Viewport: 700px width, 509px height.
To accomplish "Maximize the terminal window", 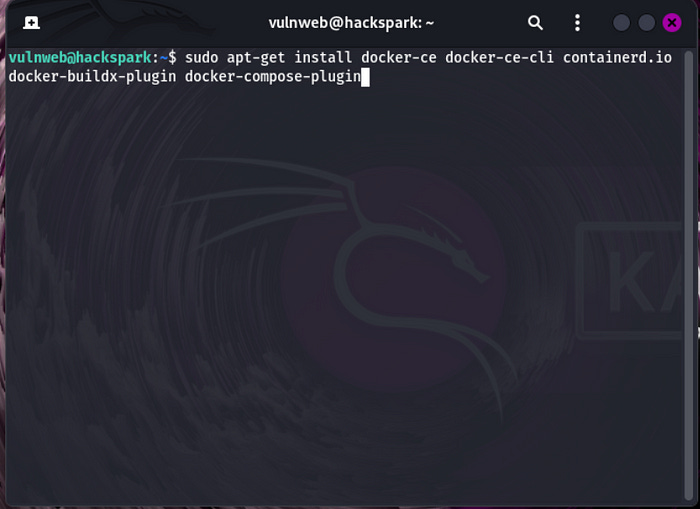I will point(646,23).
